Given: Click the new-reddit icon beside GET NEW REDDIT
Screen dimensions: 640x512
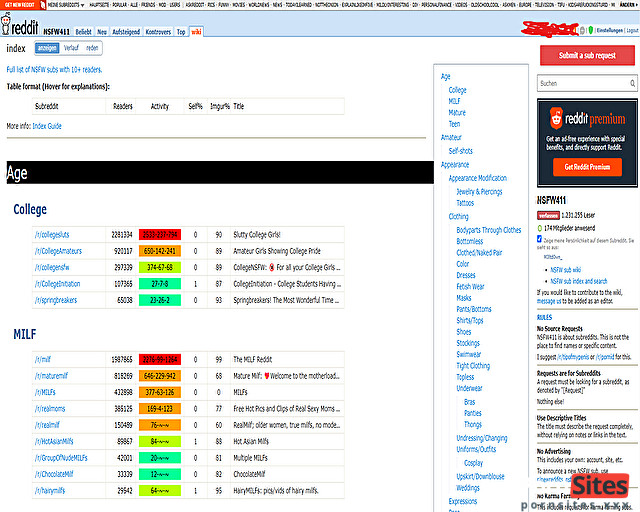Looking at the screenshot, I should [43, 5].
